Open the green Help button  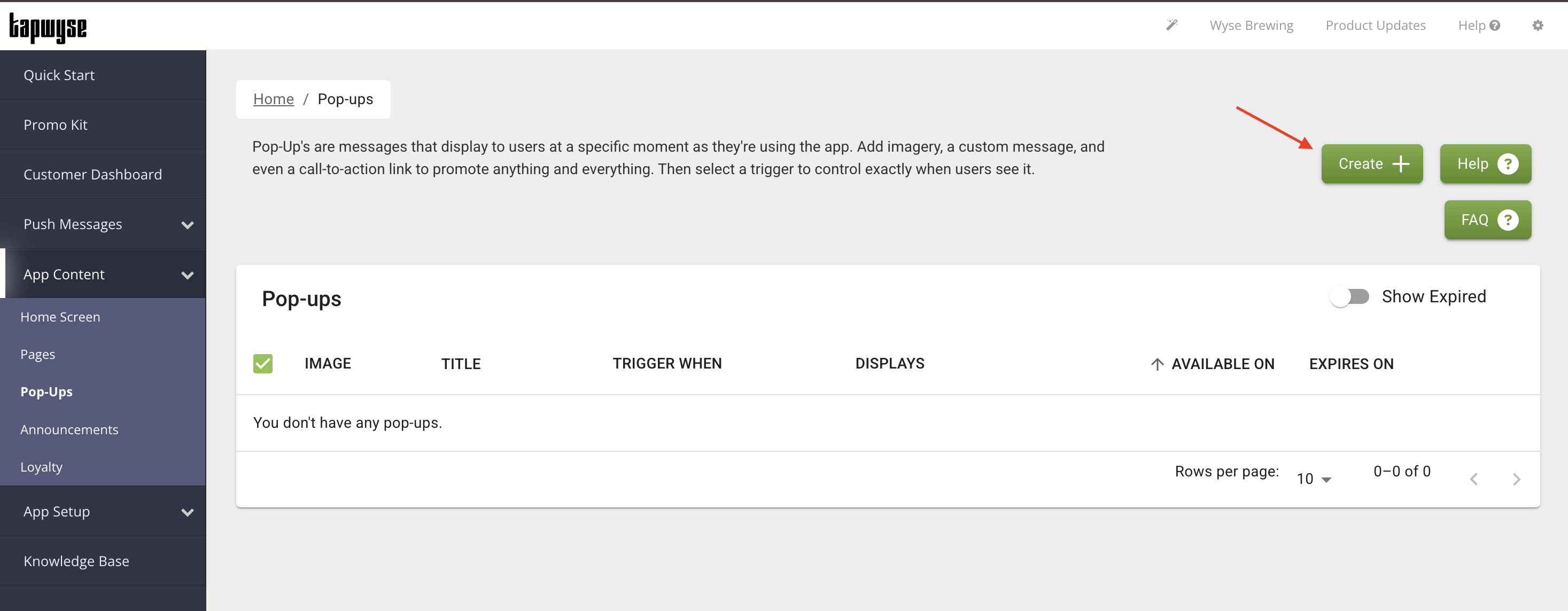coord(1485,164)
